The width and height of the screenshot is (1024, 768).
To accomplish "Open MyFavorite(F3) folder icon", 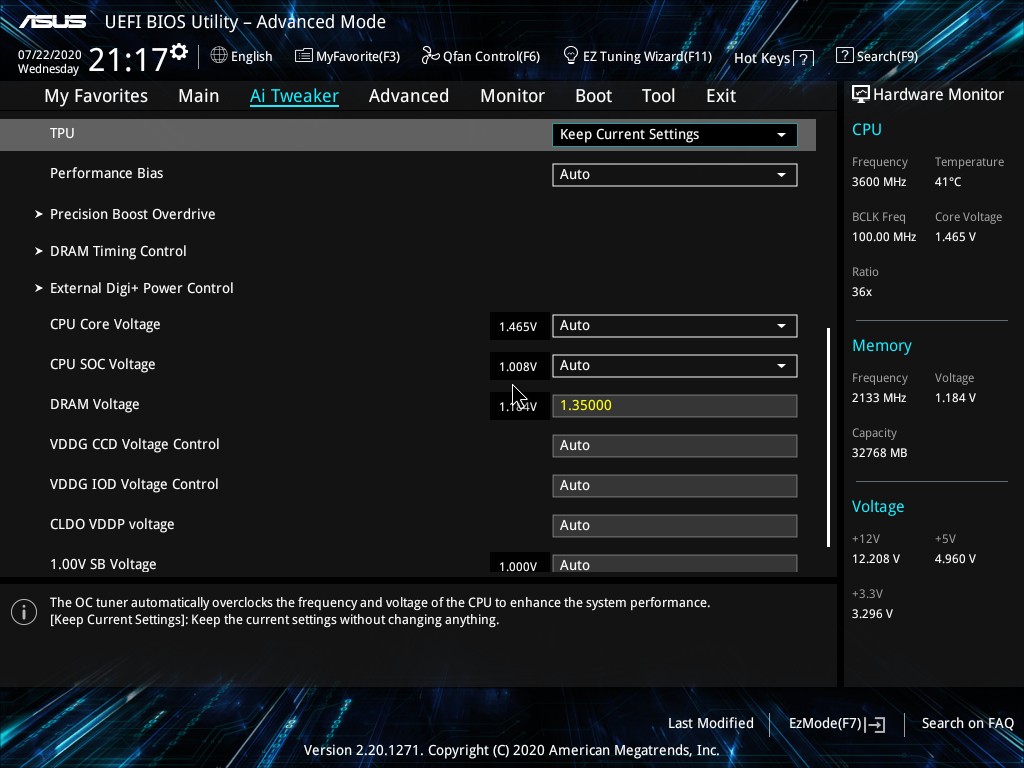I will click(304, 56).
